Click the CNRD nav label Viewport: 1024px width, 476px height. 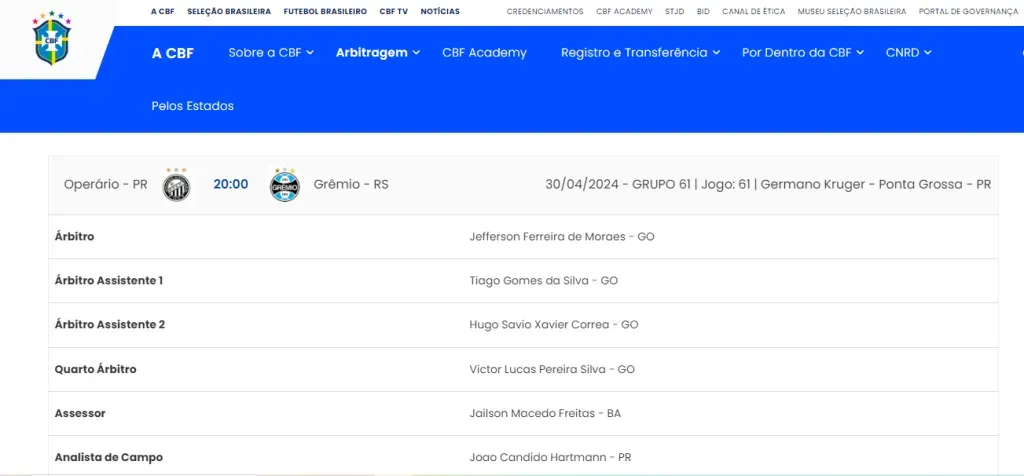coord(903,53)
